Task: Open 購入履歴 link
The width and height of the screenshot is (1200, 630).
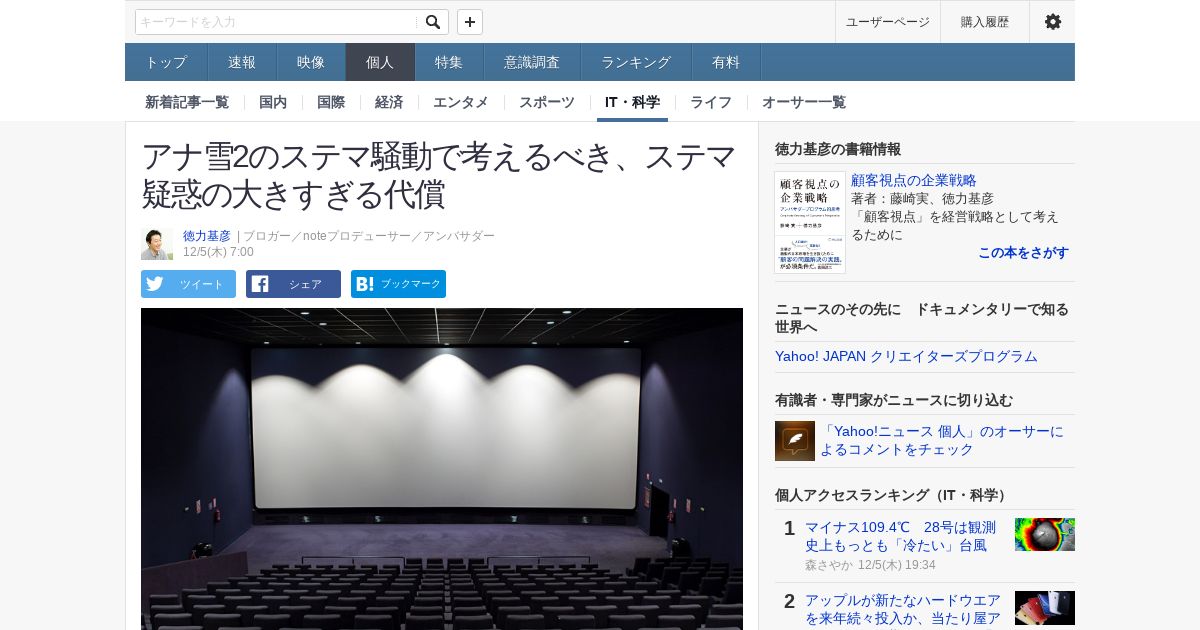Action: (985, 22)
